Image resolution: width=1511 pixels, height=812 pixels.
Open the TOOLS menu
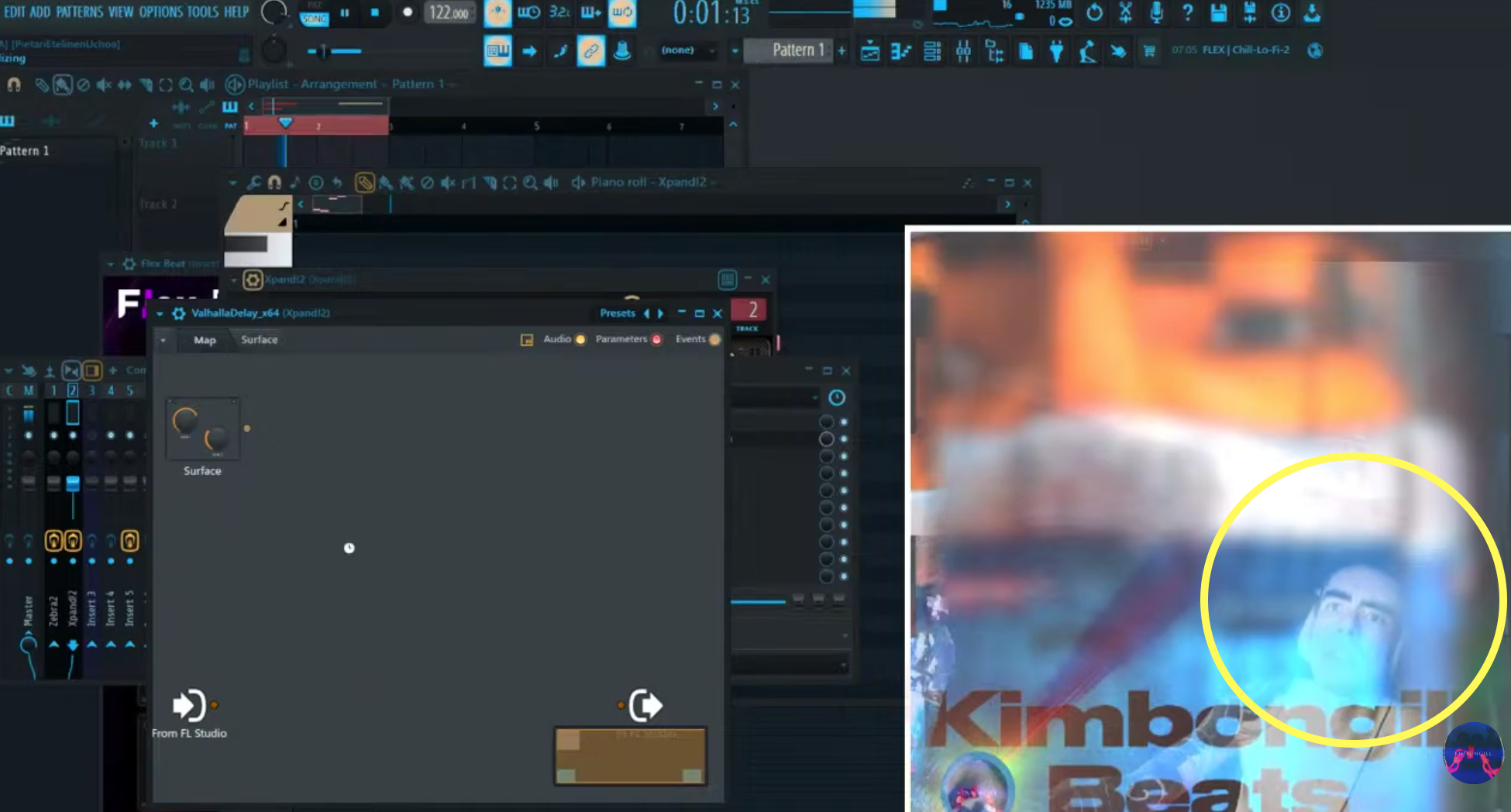pos(203,12)
